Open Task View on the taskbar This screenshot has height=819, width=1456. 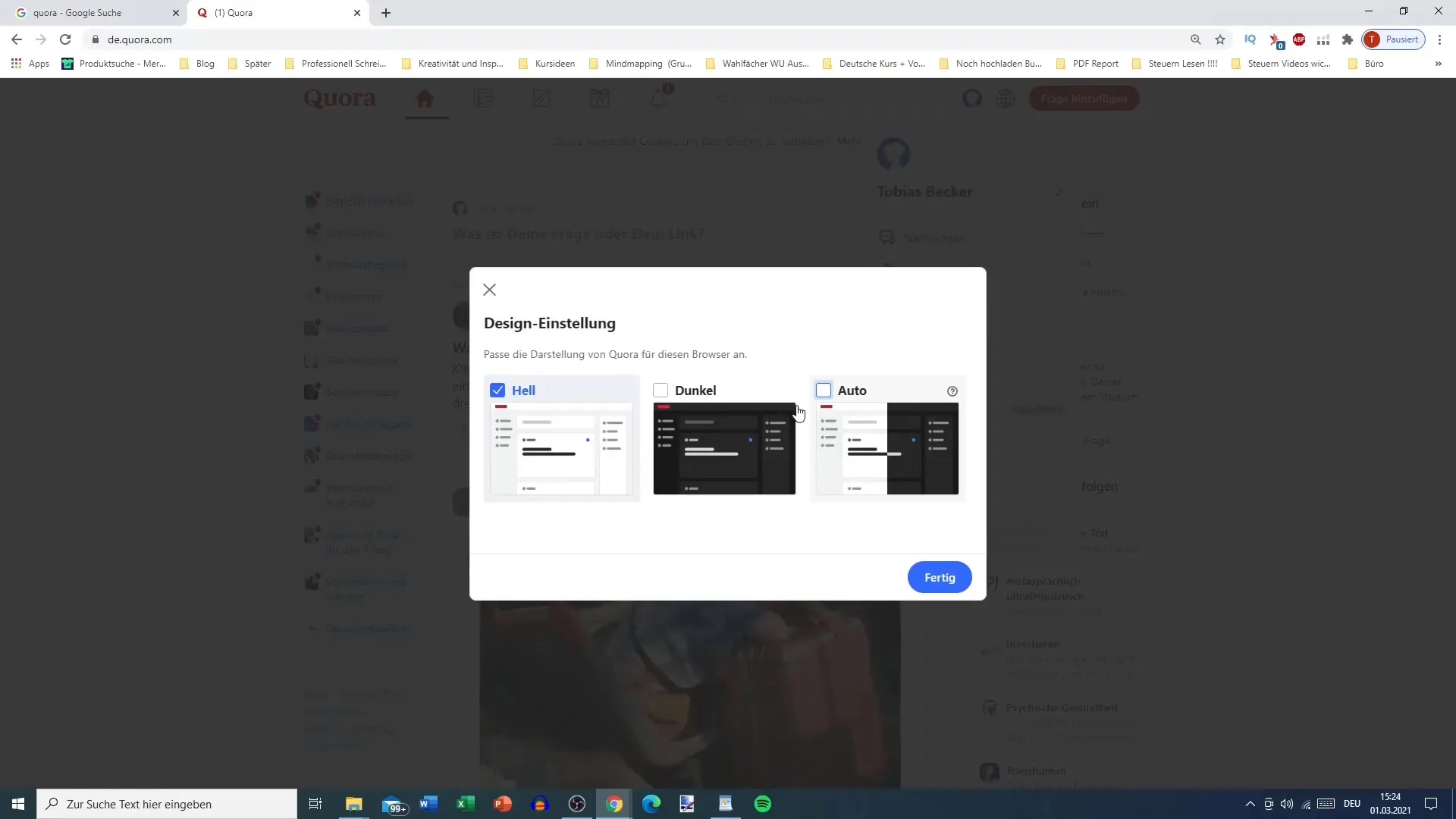click(315, 804)
